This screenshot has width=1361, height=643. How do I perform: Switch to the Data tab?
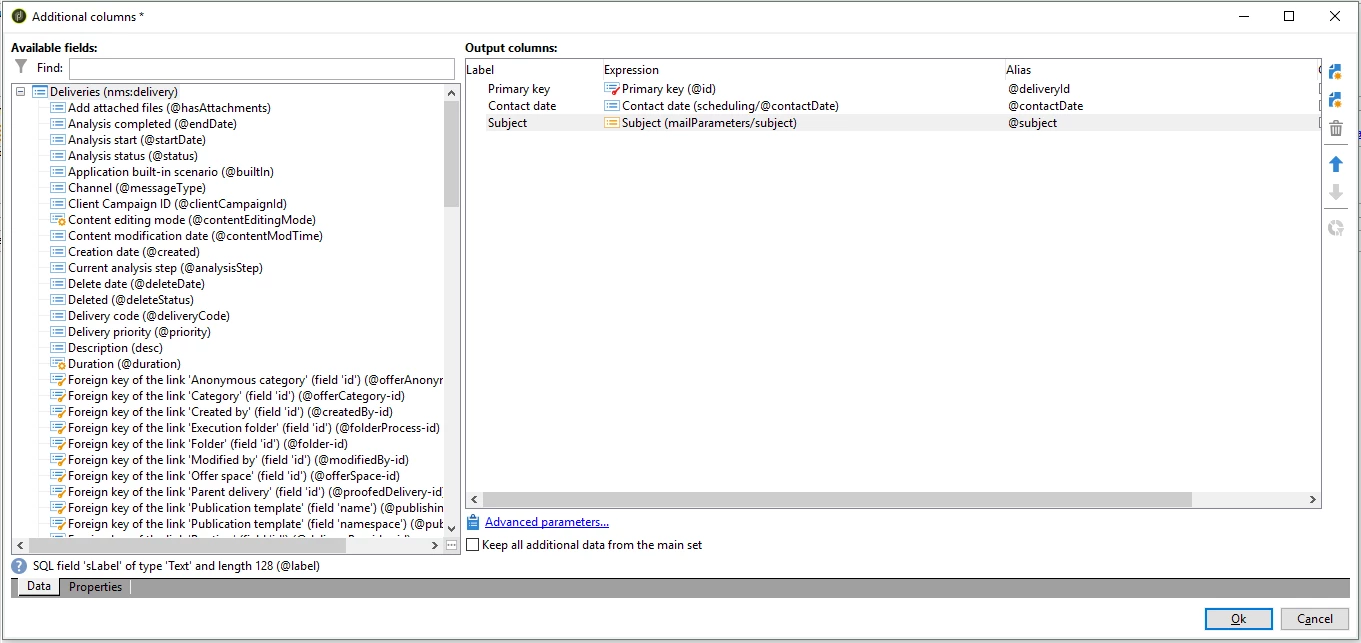(38, 587)
